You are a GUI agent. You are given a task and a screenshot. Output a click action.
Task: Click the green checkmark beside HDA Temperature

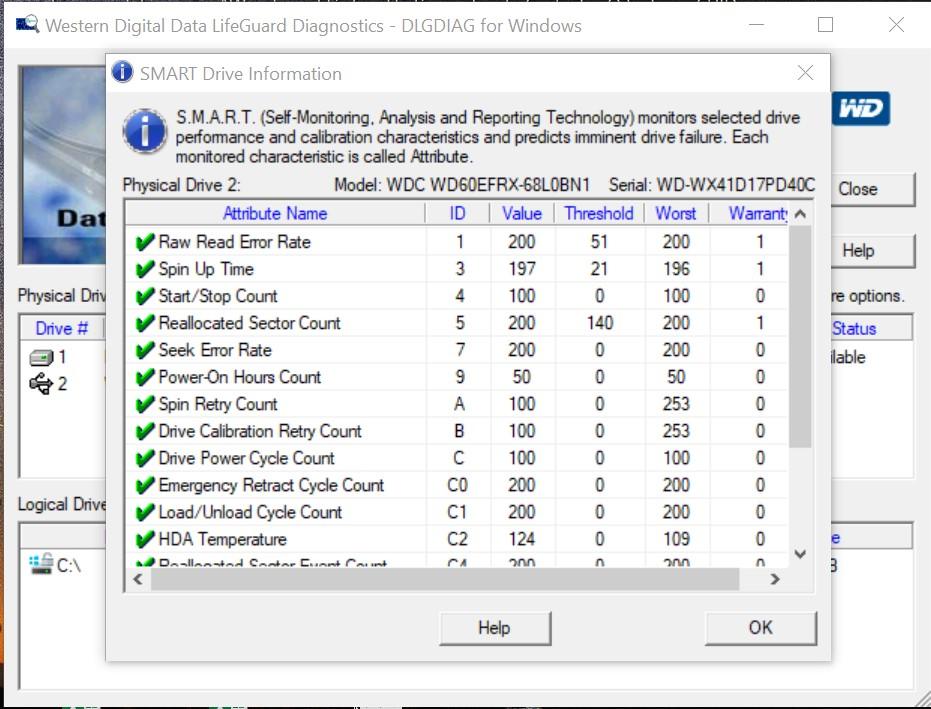click(144, 540)
